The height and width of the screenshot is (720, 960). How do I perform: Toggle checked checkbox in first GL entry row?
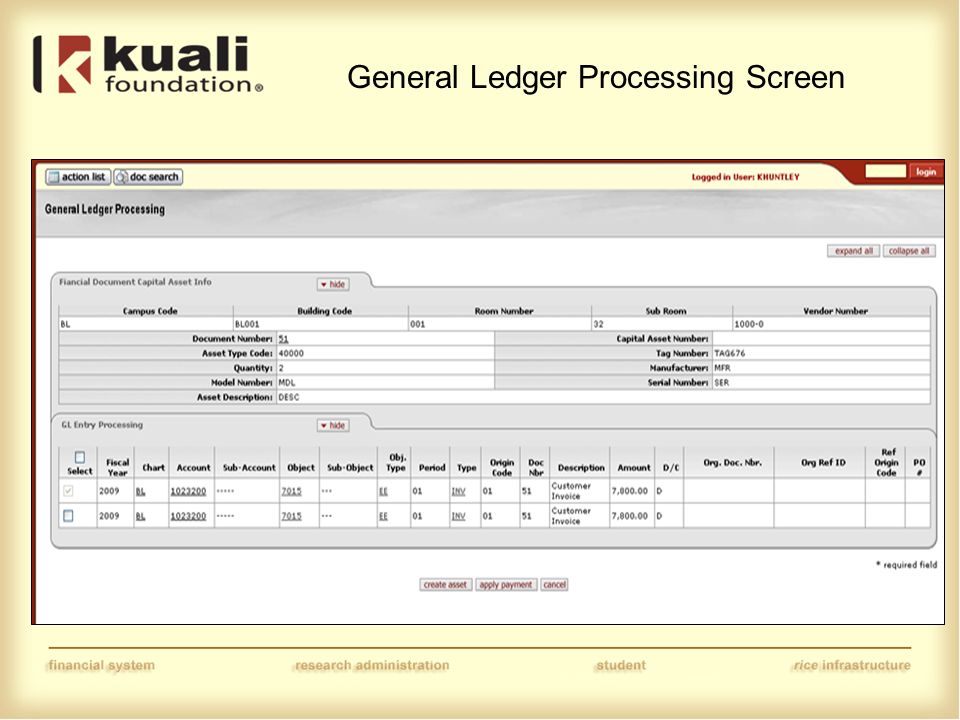[x=69, y=491]
